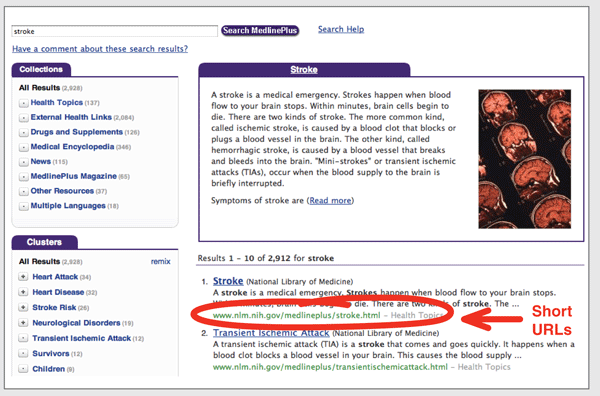
Task: Click the remix link in Clusters
Action: click(160, 262)
